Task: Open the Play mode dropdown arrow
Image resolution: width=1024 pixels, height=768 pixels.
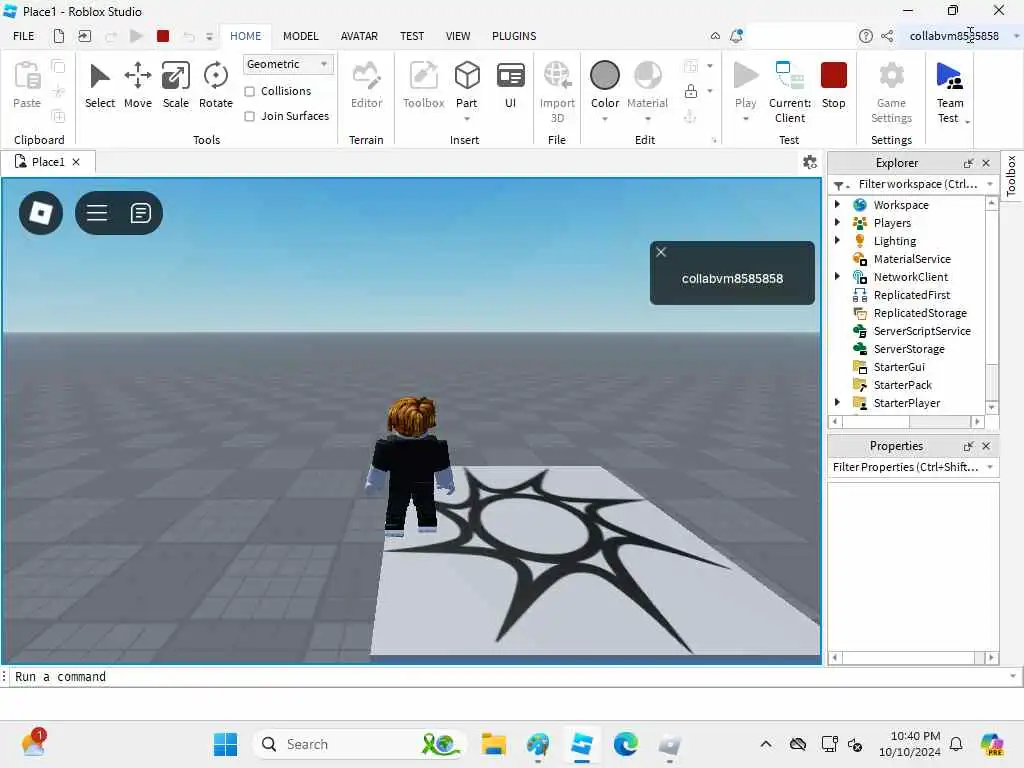Action: click(745, 119)
